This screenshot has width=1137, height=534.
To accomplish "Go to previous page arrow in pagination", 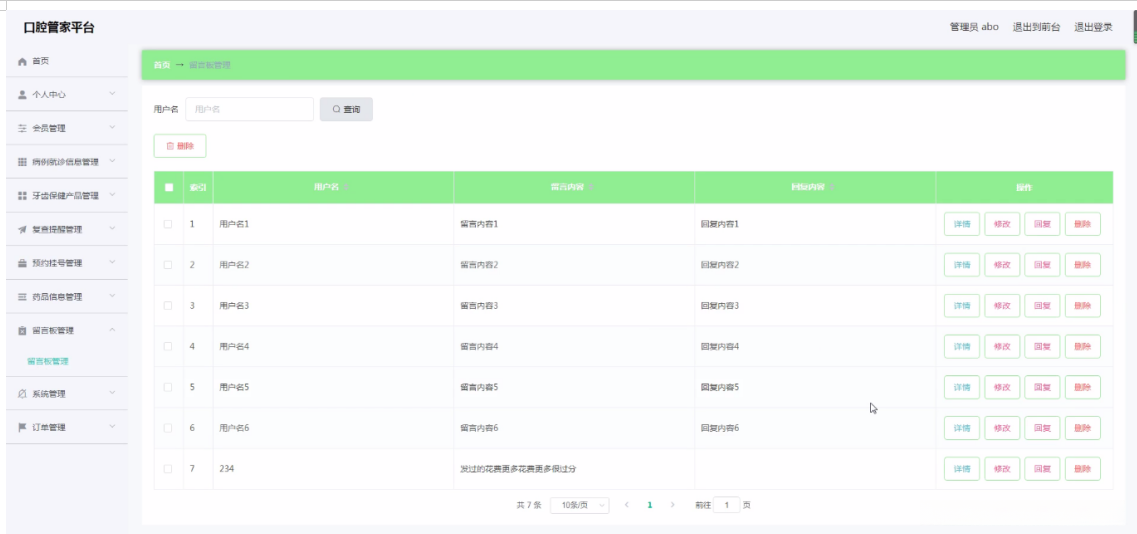I will point(627,505).
